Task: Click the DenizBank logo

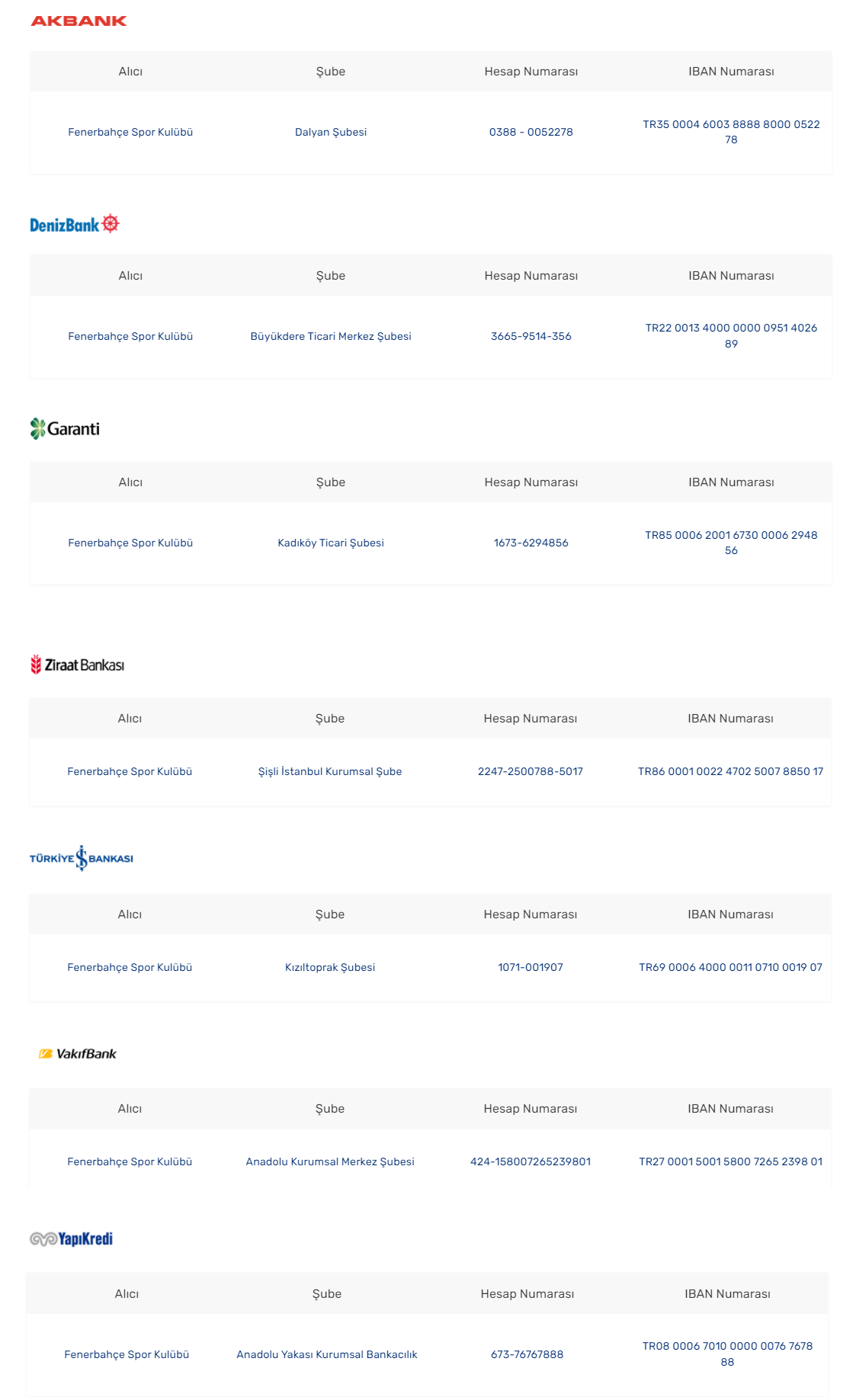Action: point(75,224)
